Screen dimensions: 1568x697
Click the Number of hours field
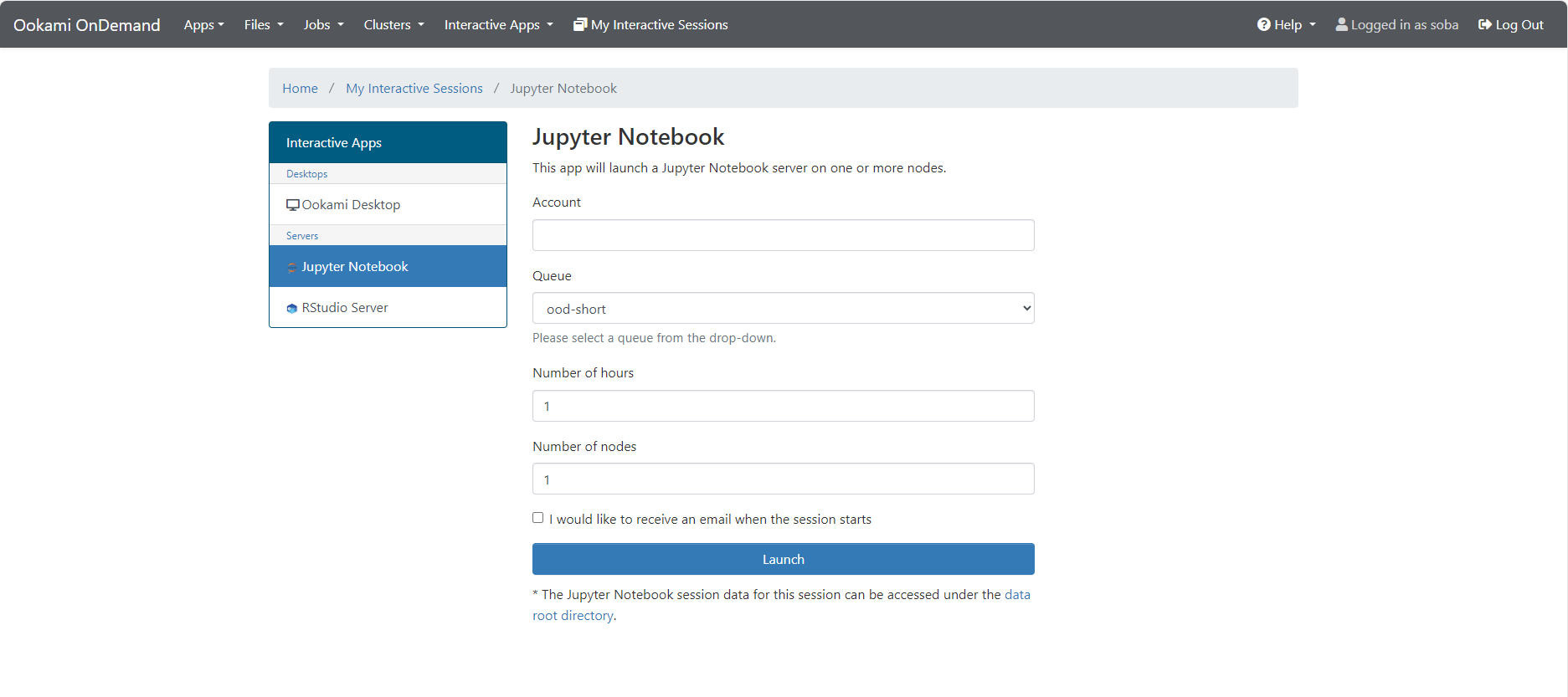[x=783, y=406]
